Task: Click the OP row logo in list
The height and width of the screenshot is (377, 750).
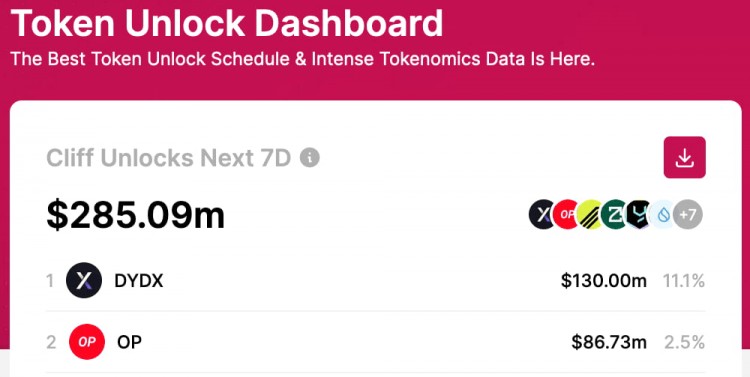Action: pos(87,342)
